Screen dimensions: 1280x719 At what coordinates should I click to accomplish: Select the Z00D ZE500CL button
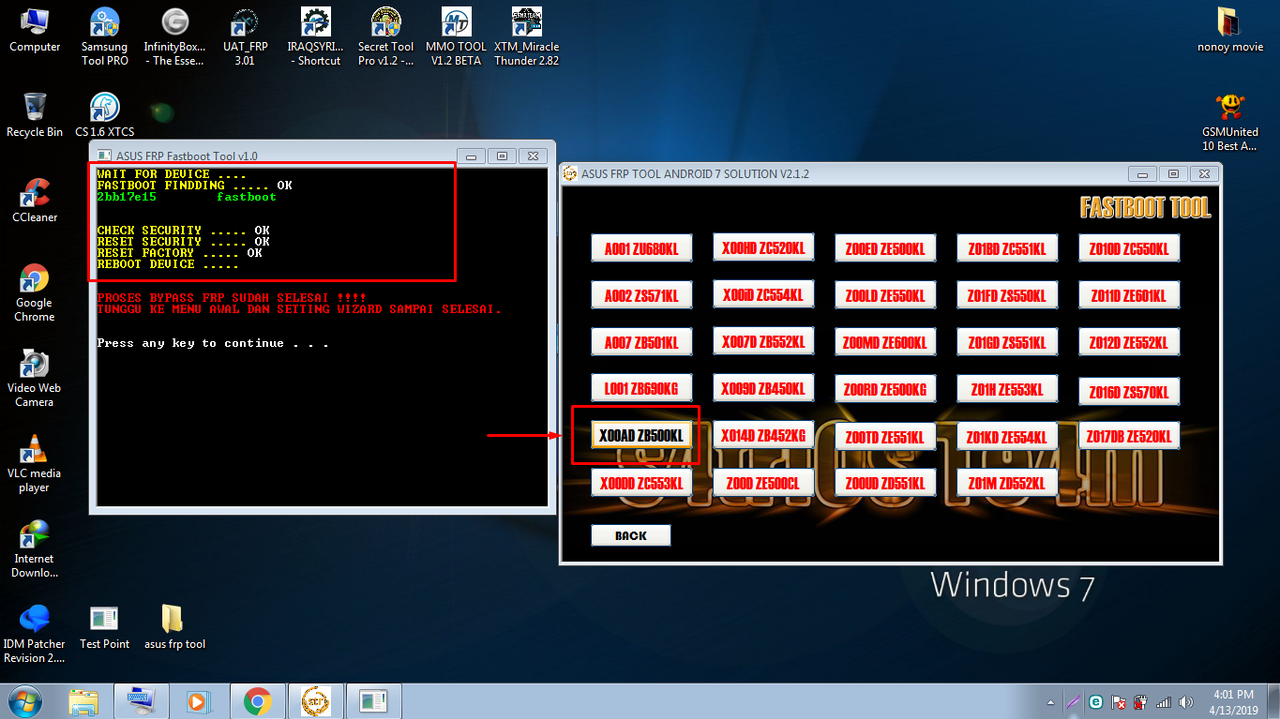point(763,483)
